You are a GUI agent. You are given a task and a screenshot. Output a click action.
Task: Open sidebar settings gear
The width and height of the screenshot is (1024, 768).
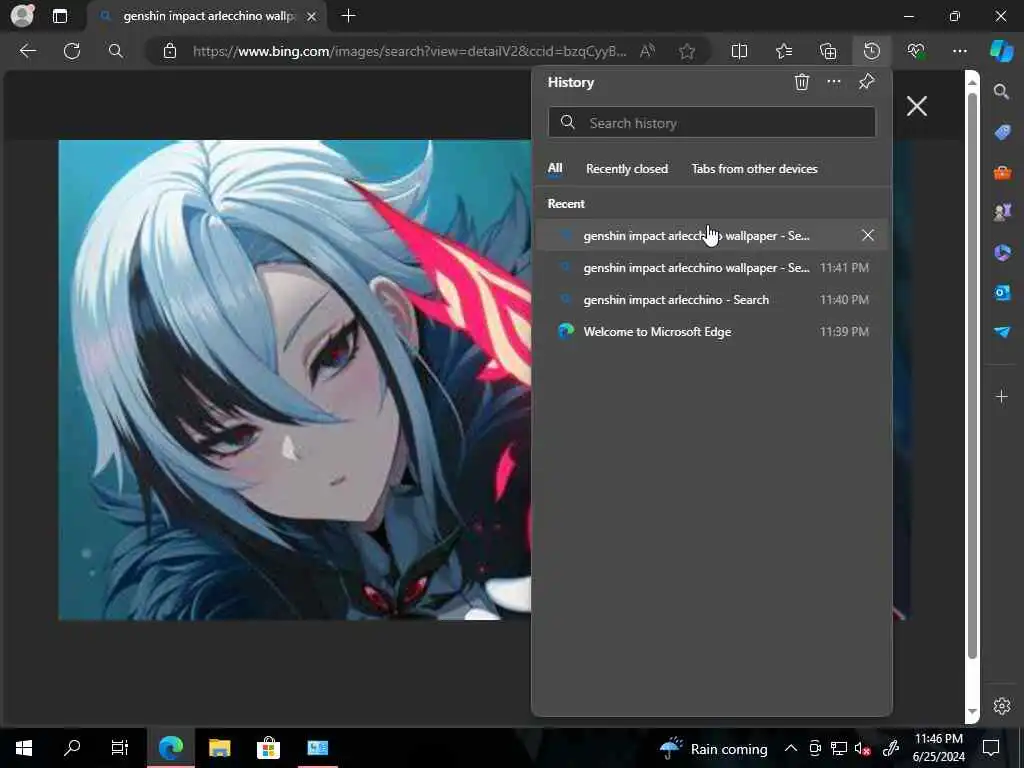pos(1002,706)
